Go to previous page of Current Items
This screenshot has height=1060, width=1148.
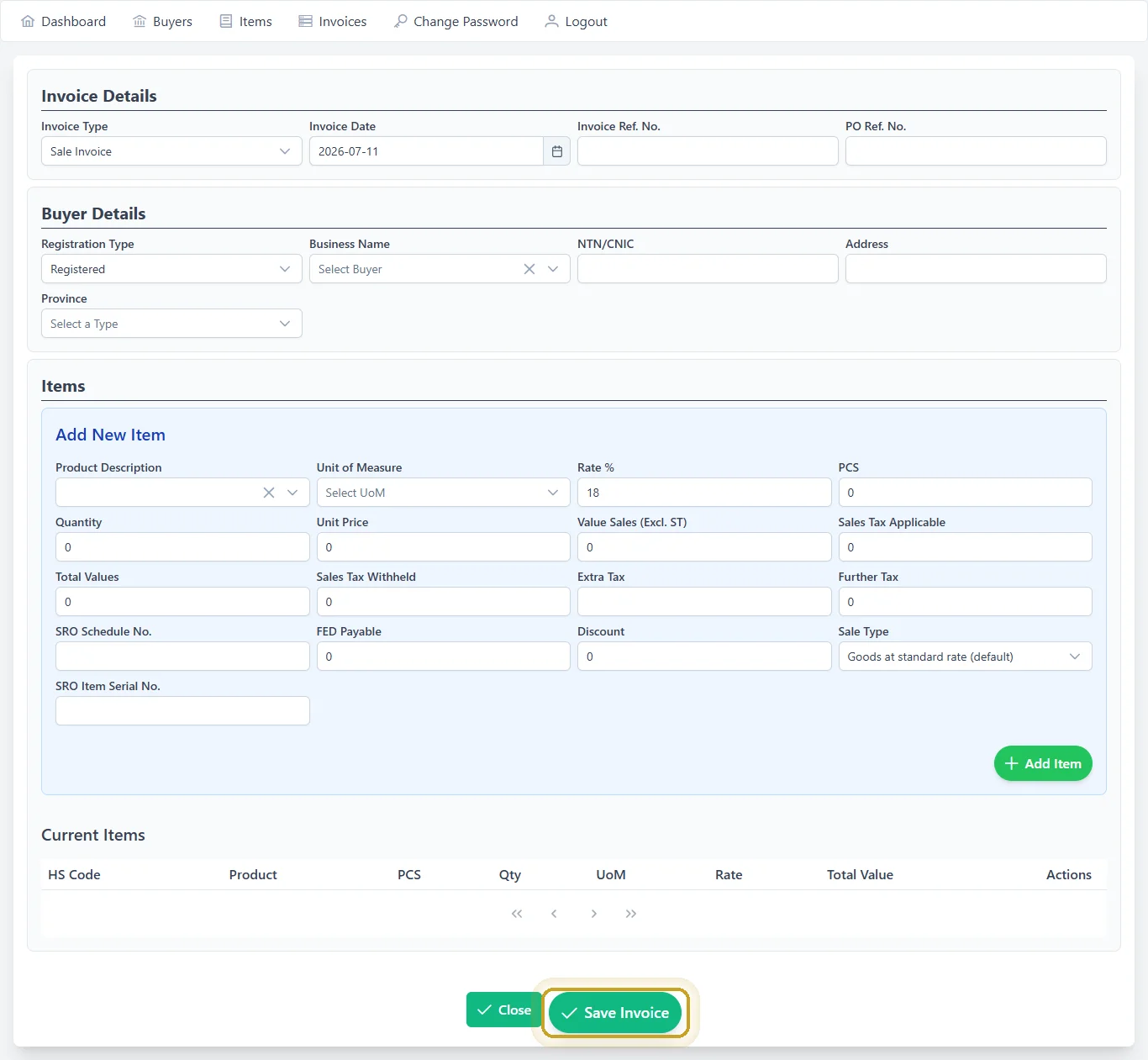(554, 914)
